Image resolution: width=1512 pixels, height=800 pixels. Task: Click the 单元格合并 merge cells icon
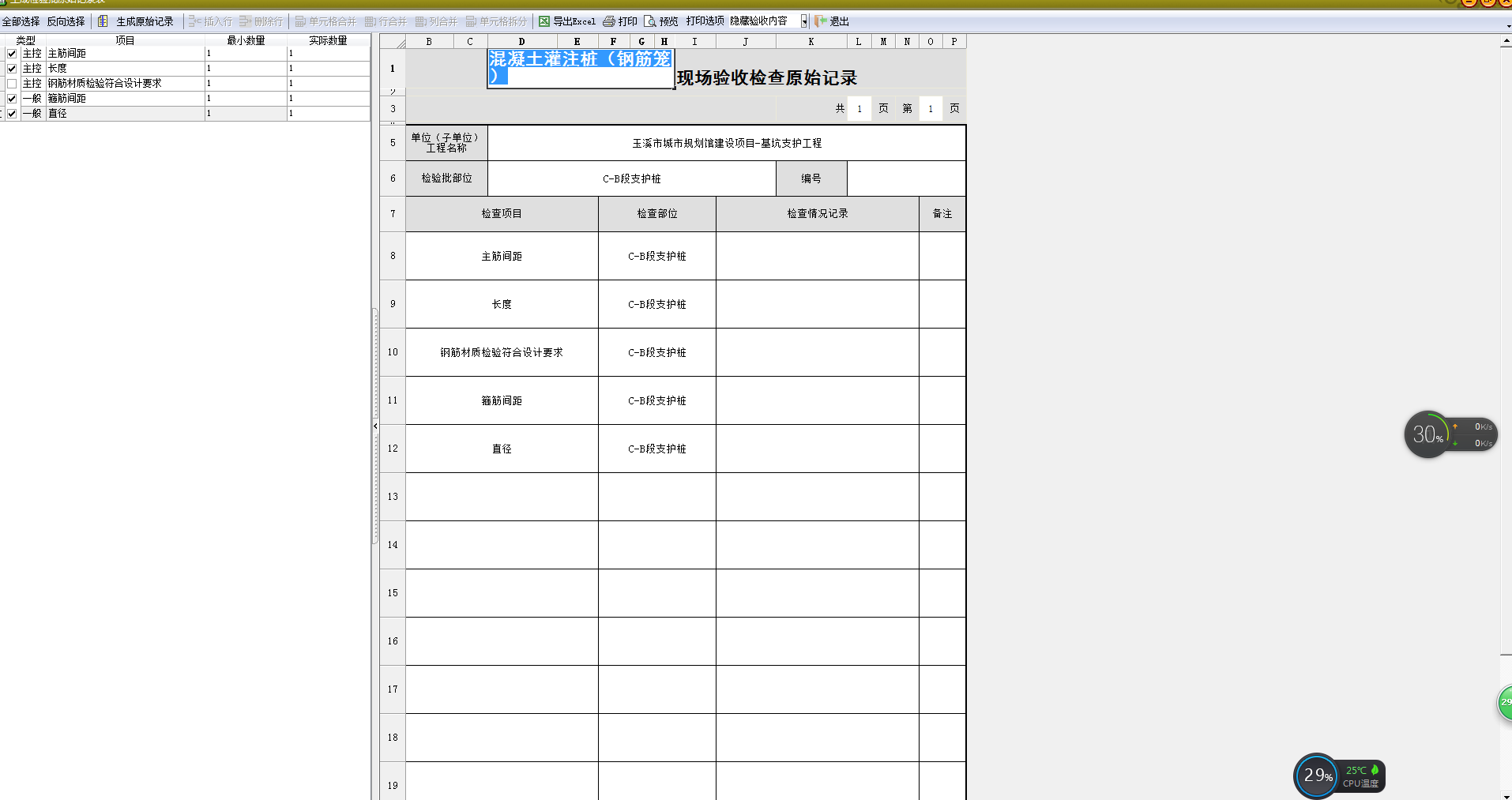coord(300,21)
